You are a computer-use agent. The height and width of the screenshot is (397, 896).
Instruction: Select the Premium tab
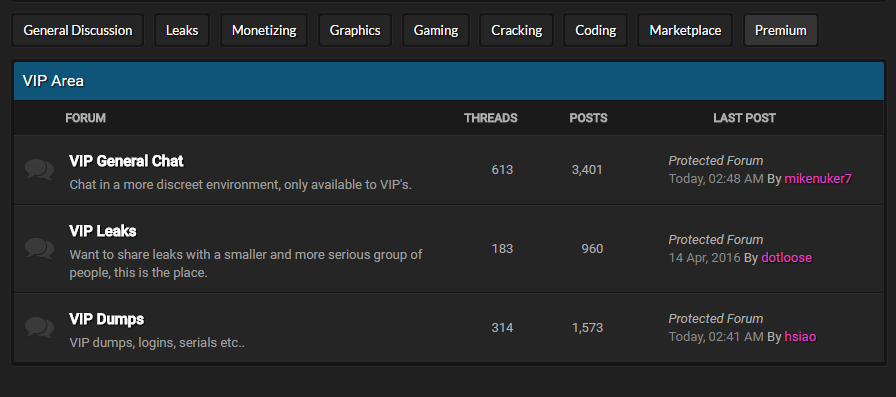(x=781, y=30)
